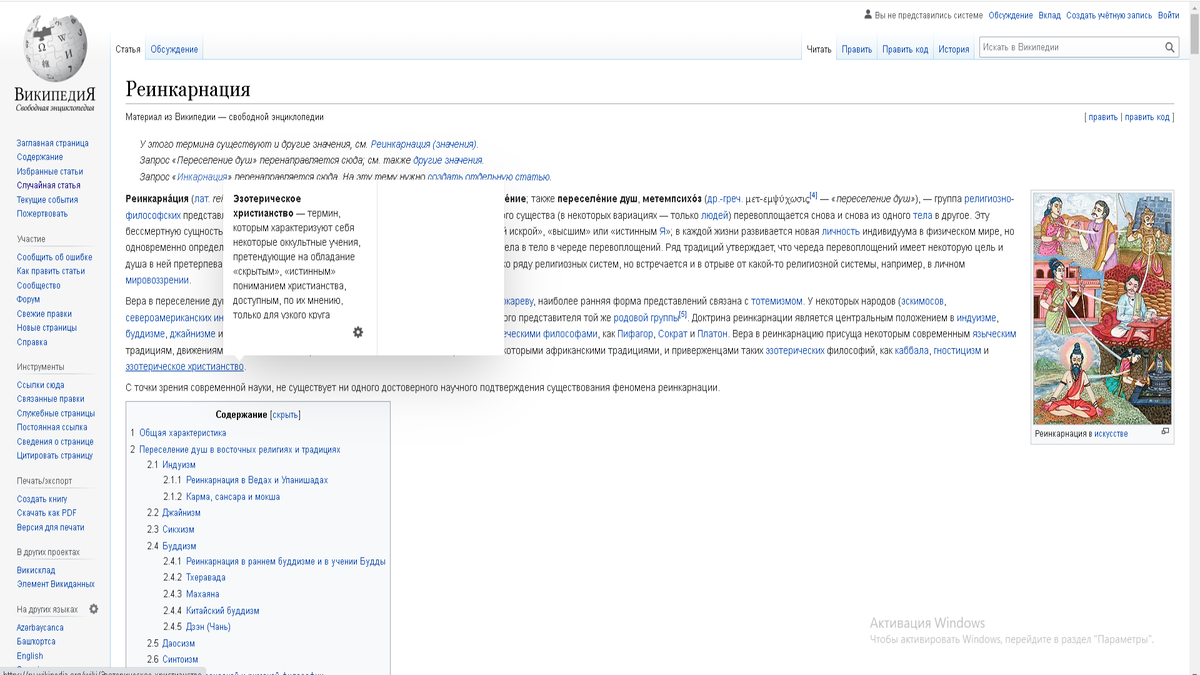Open Содержание sidebar link
The width and height of the screenshot is (1200, 675).
[x=39, y=157]
